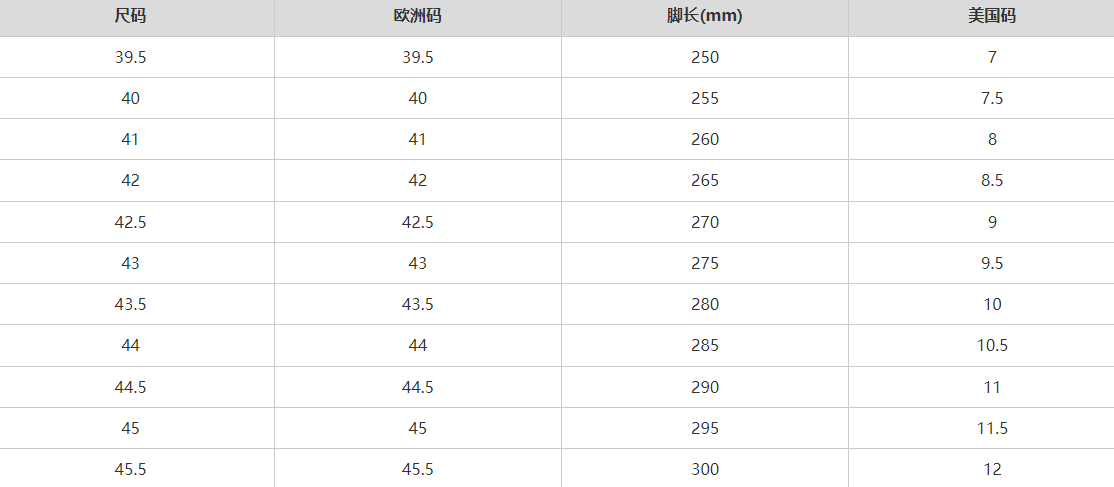The image size is (1114, 487).
Task: Click the 美国码 column header
Action: [x=992, y=17]
